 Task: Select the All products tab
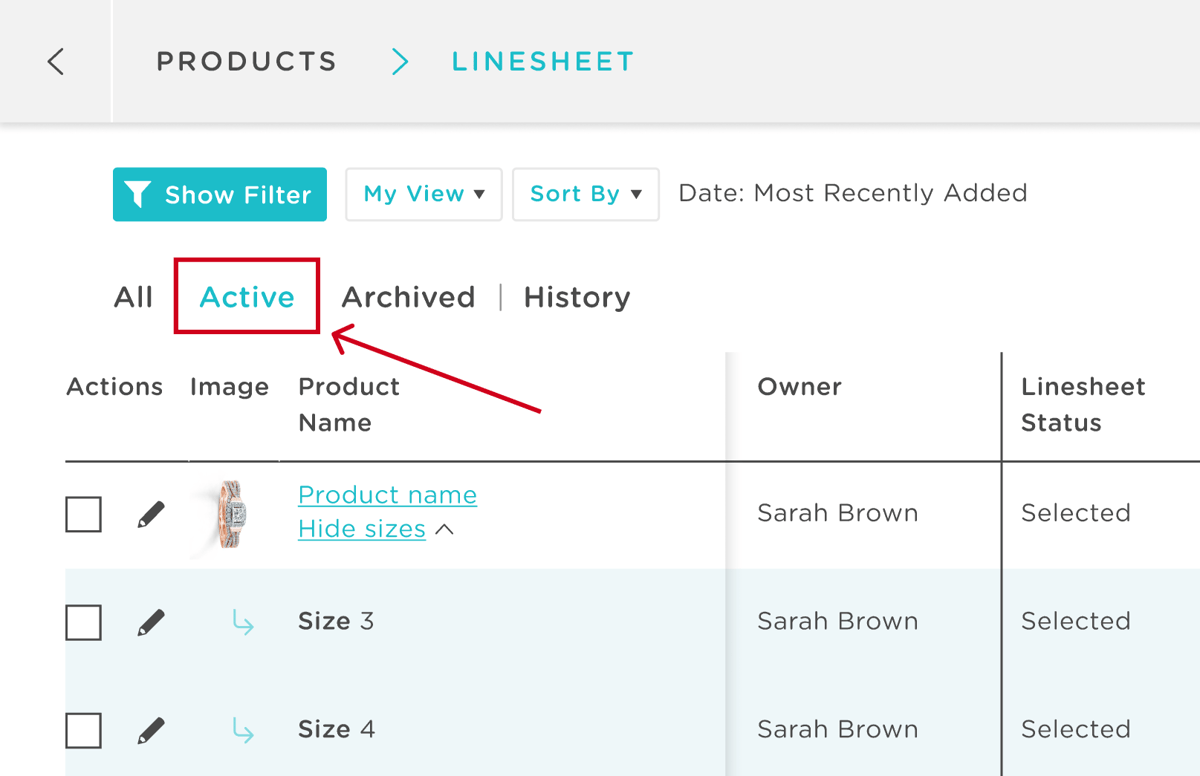(133, 296)
